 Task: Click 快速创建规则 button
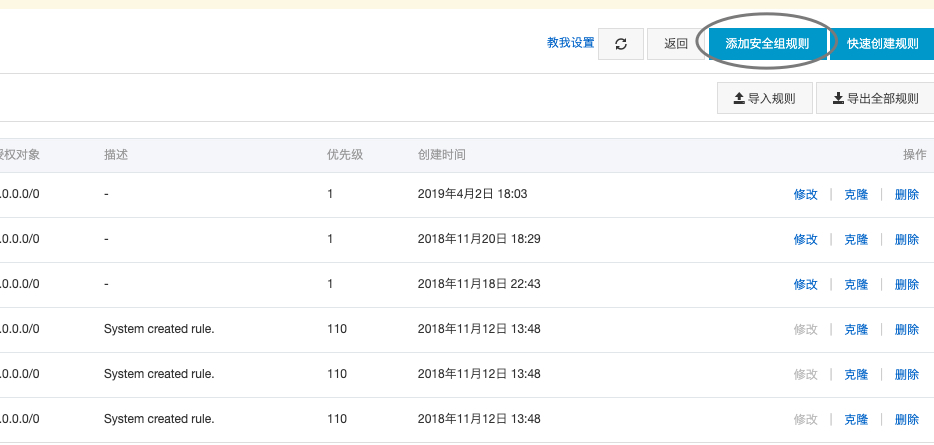pos(882,44)
